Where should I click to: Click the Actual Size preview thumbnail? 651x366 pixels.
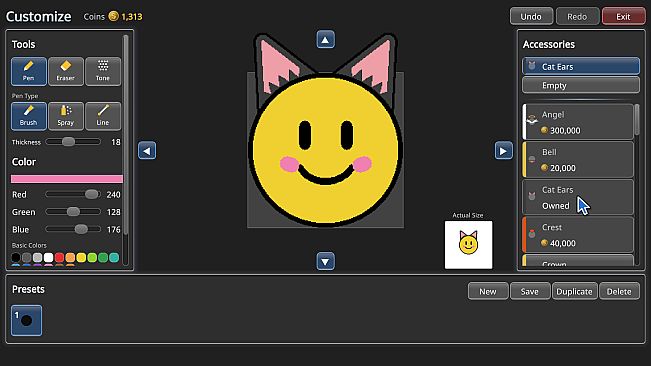click(x=468, y=245)
